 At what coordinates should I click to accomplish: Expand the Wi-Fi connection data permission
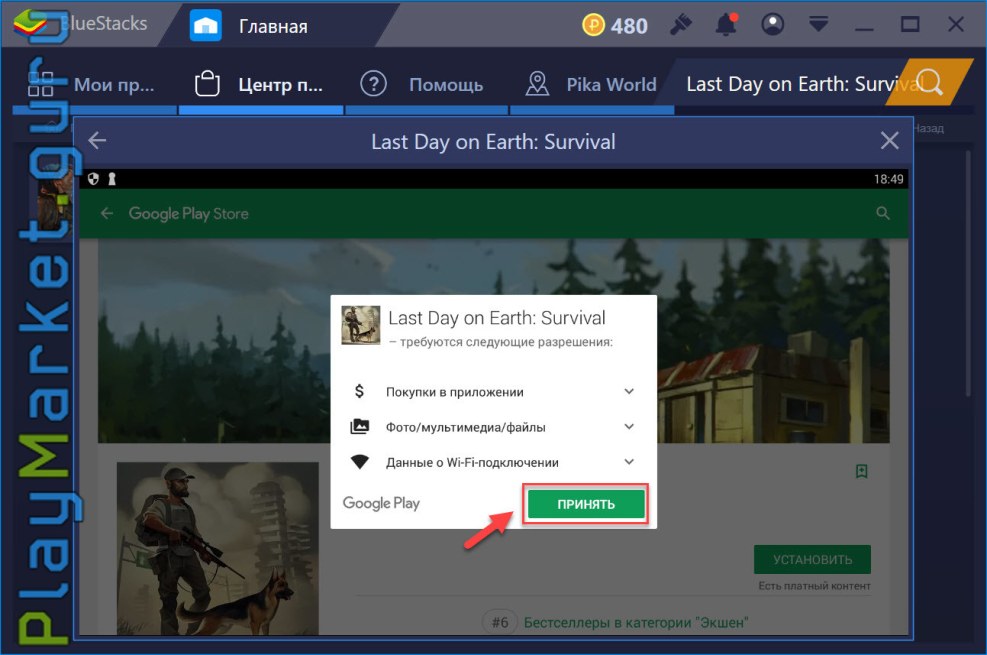pos(629,462)
